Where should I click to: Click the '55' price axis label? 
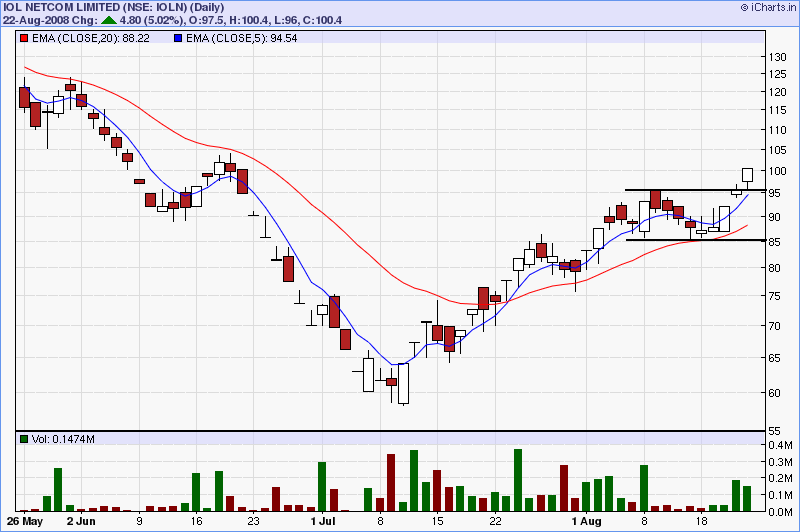coord(774,431)
